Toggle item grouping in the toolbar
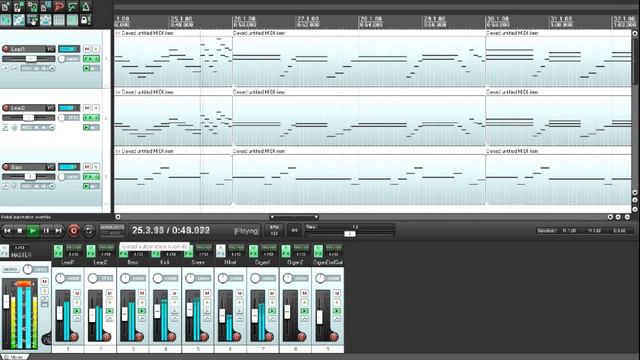 (x=19, y=20)
